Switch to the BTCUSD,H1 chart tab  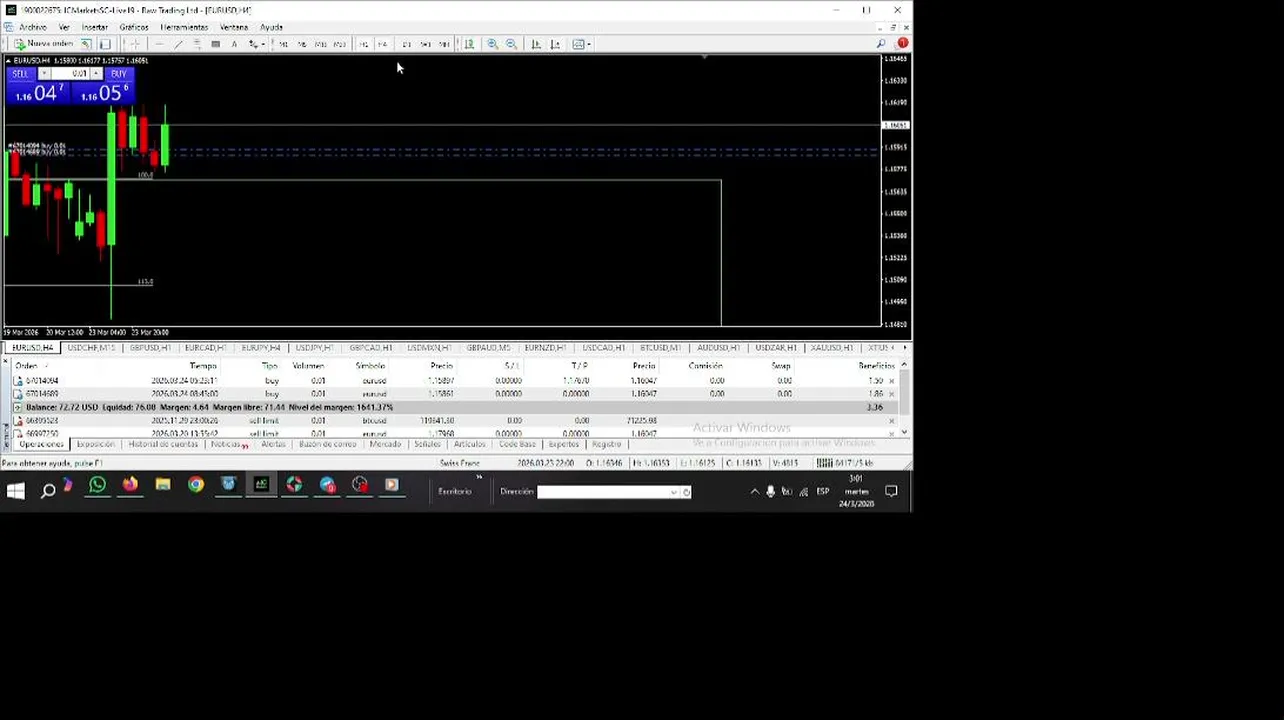tap(660, 348)
